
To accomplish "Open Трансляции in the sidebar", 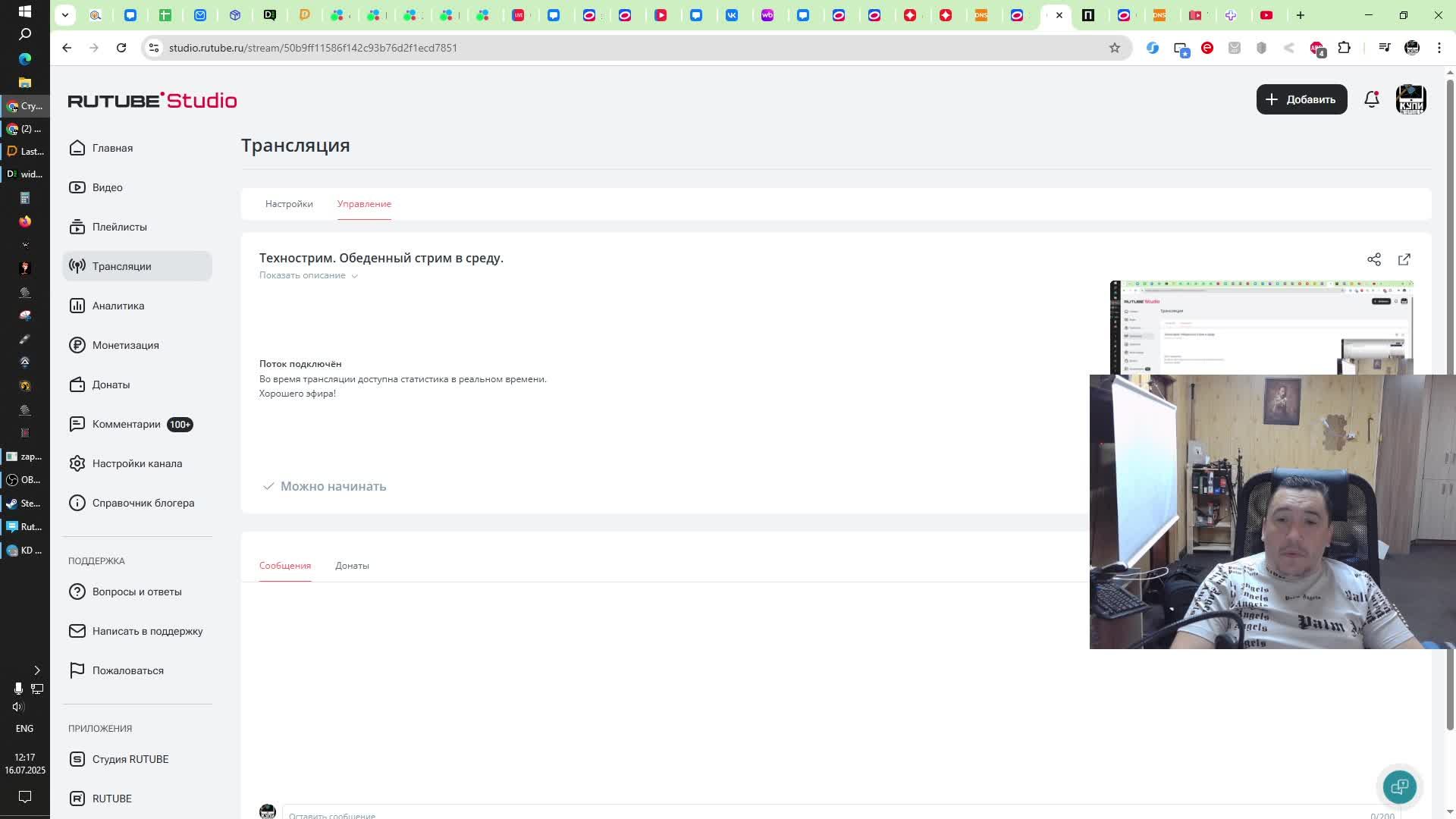I will click(121, 266).
